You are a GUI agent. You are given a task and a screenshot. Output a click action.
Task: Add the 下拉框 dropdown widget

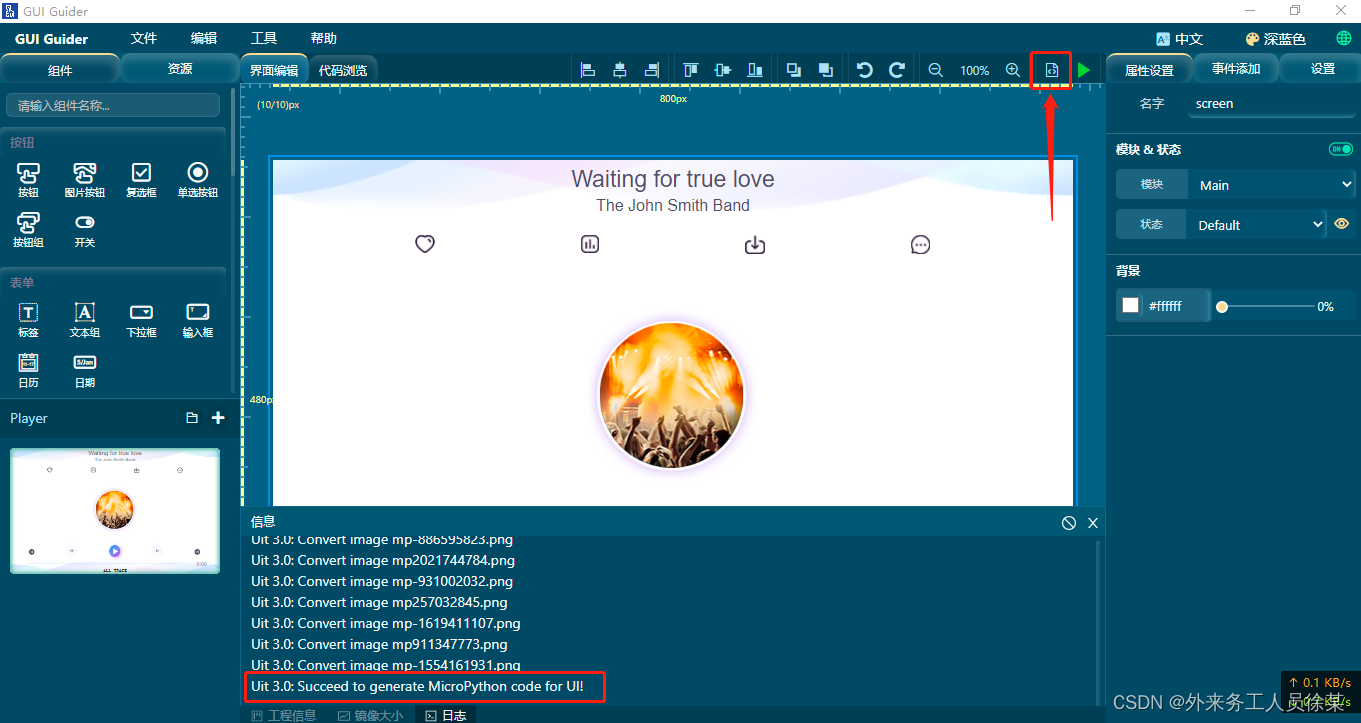coord(141,320)
